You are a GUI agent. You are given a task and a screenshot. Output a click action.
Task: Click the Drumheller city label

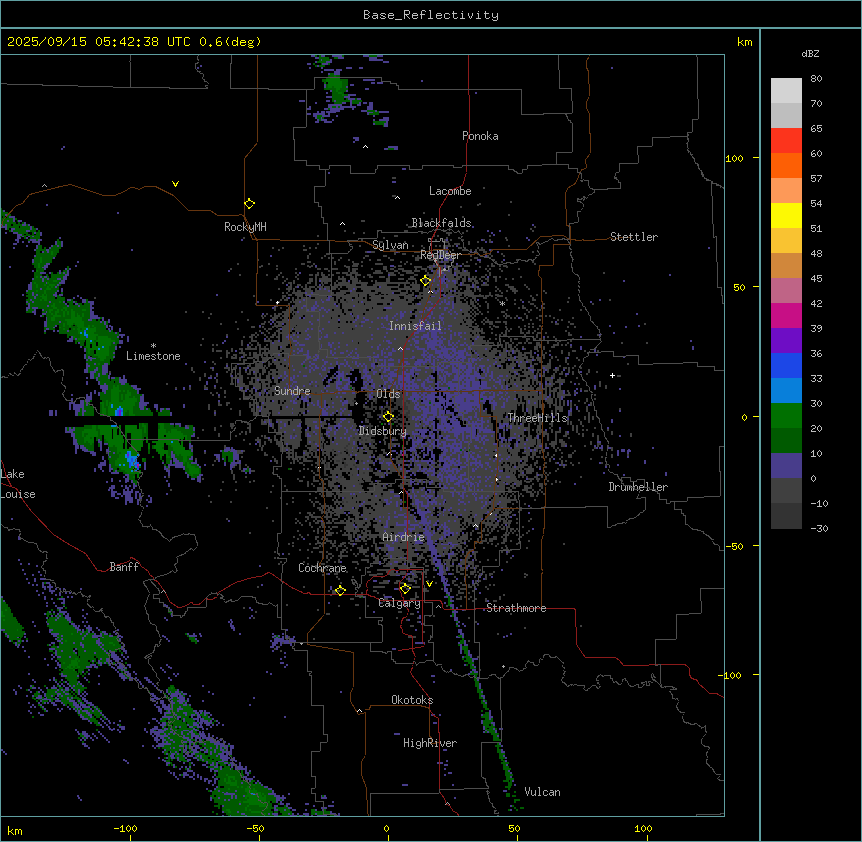point(638,487)
